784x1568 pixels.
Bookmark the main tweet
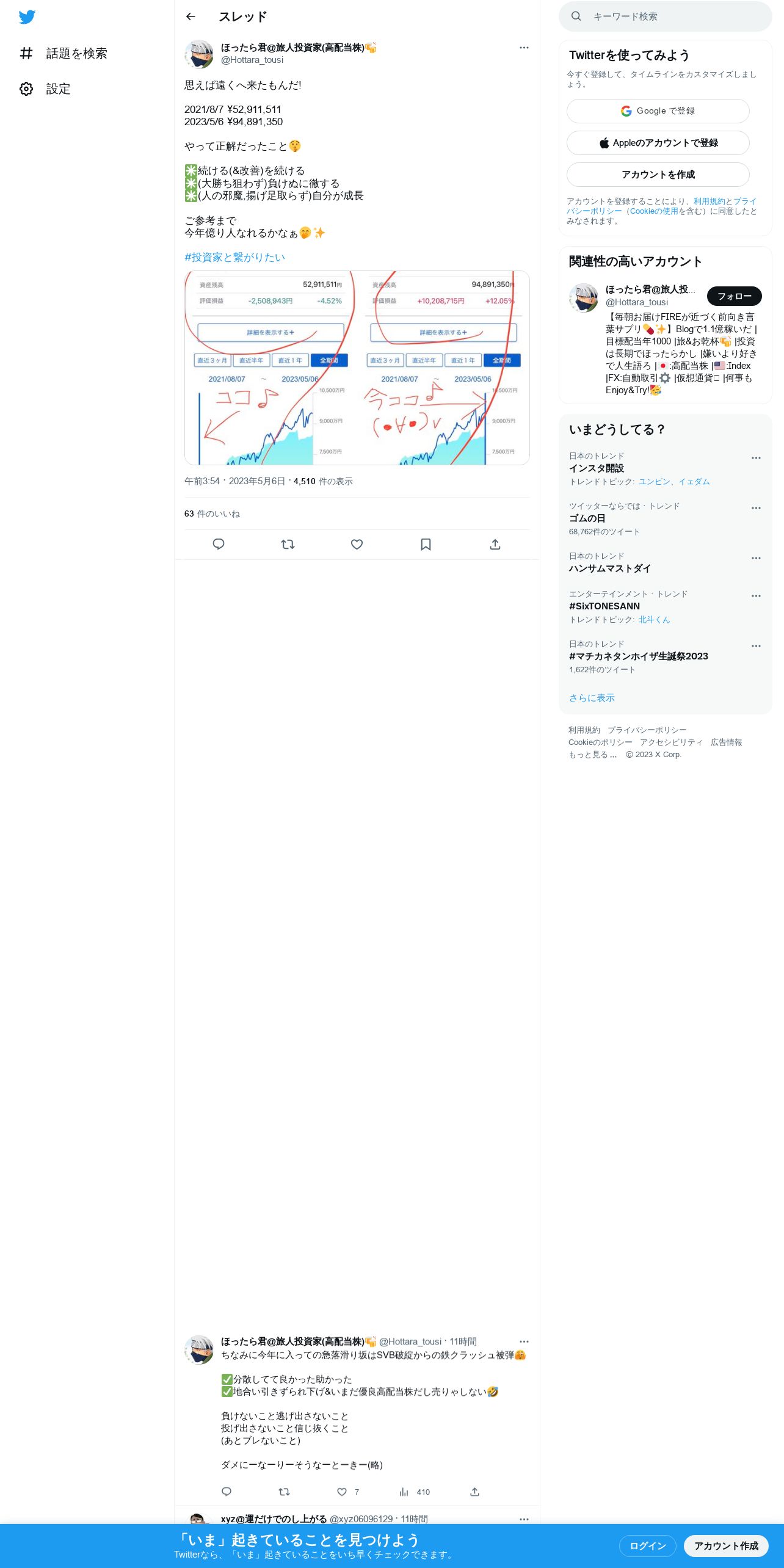(x=426, y=544)
